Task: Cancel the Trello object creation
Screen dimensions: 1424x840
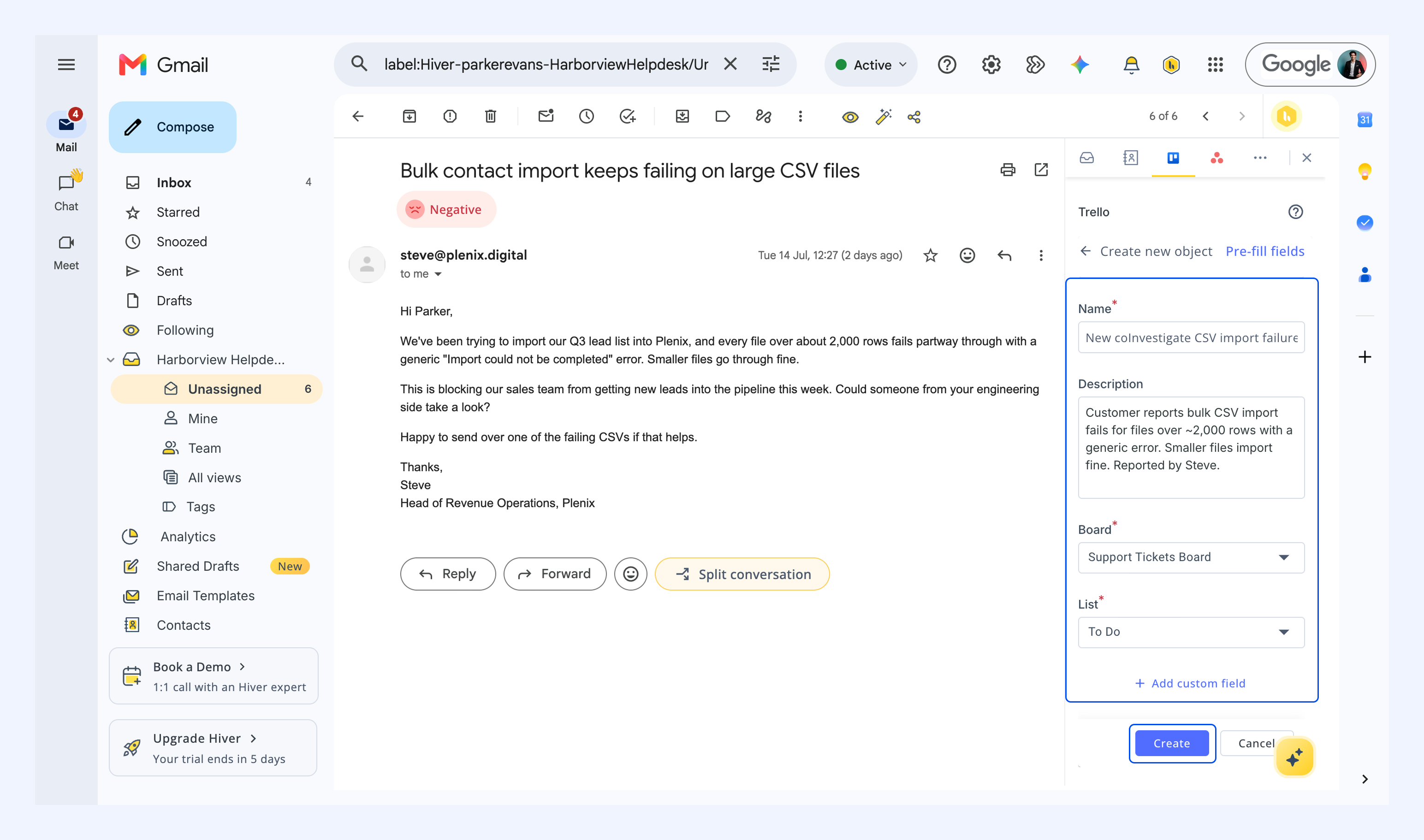Action: coord(1256,744)
